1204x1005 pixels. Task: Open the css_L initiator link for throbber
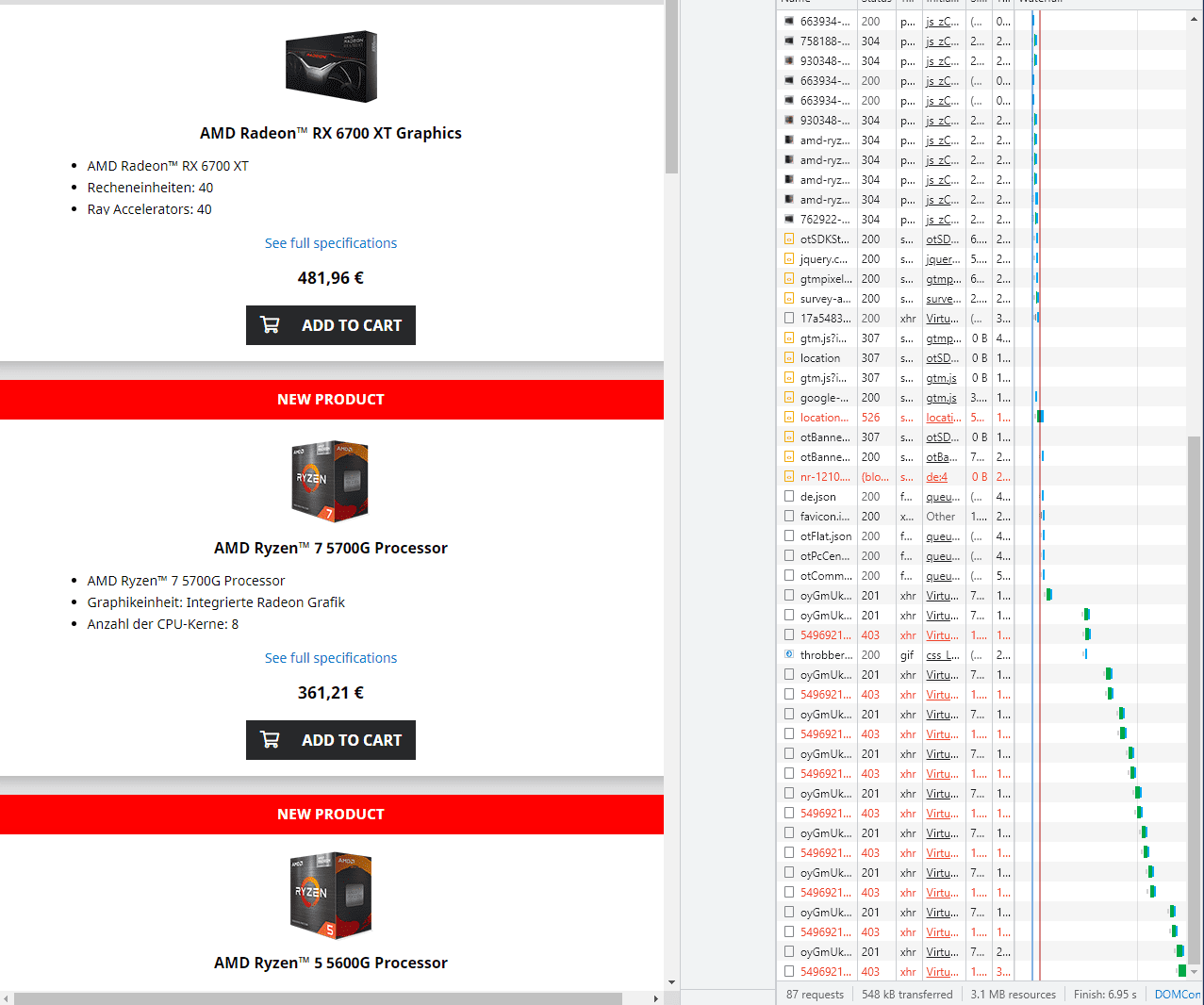coord(942,655)
